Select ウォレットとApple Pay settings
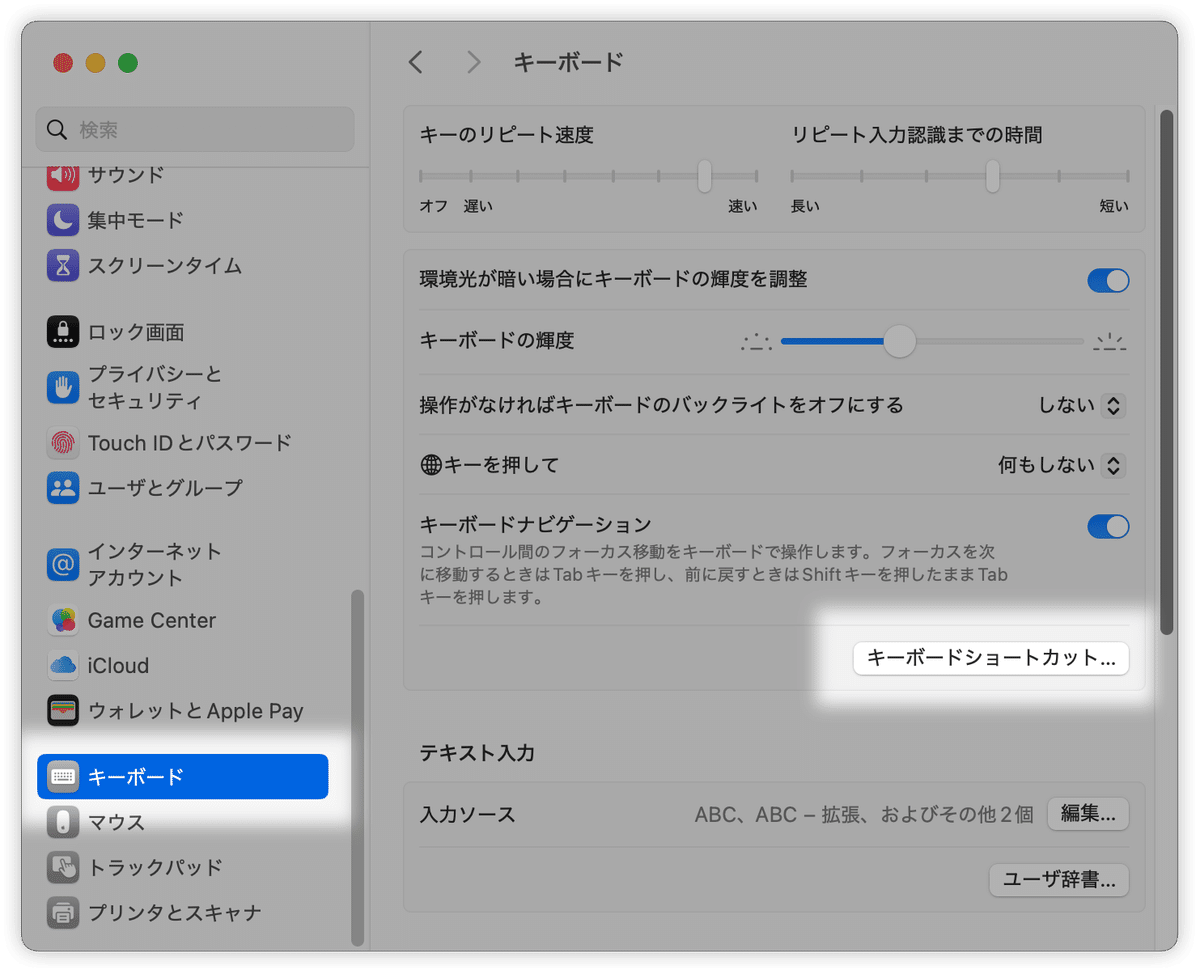1200x973 pixels. coord(62,710)
